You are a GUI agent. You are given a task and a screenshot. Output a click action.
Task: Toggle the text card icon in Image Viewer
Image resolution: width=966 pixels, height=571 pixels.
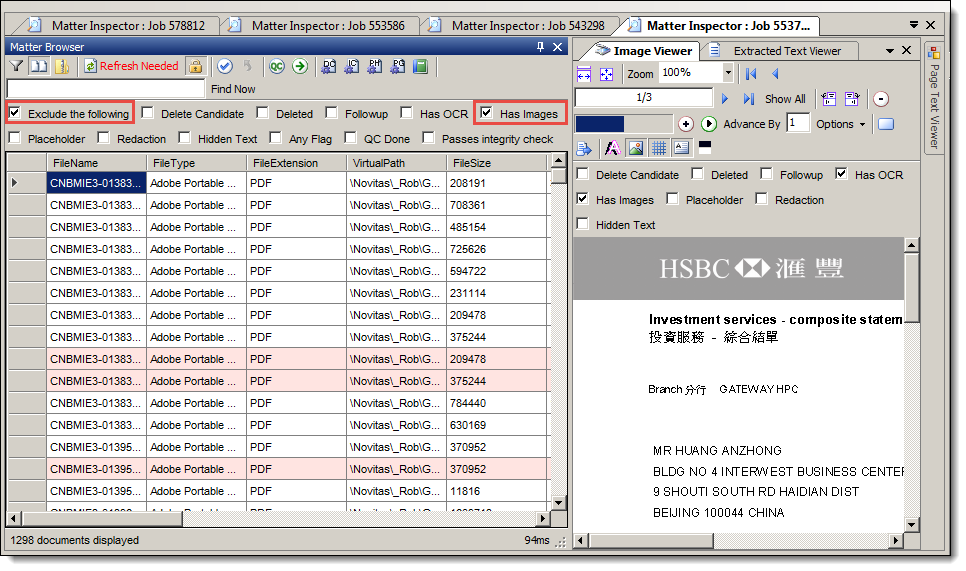682,148
